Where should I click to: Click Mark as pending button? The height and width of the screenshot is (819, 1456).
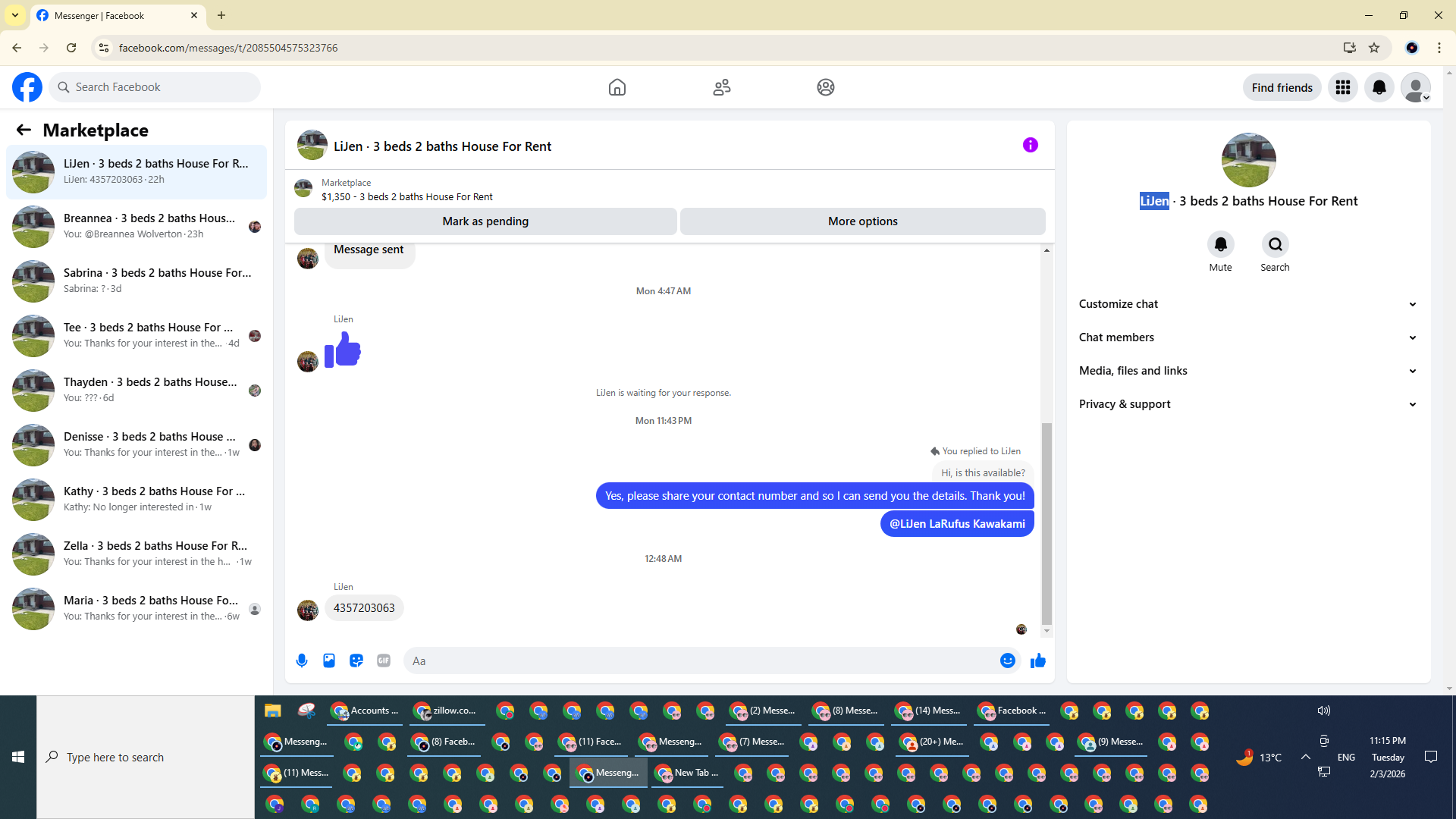coord(485,221)
